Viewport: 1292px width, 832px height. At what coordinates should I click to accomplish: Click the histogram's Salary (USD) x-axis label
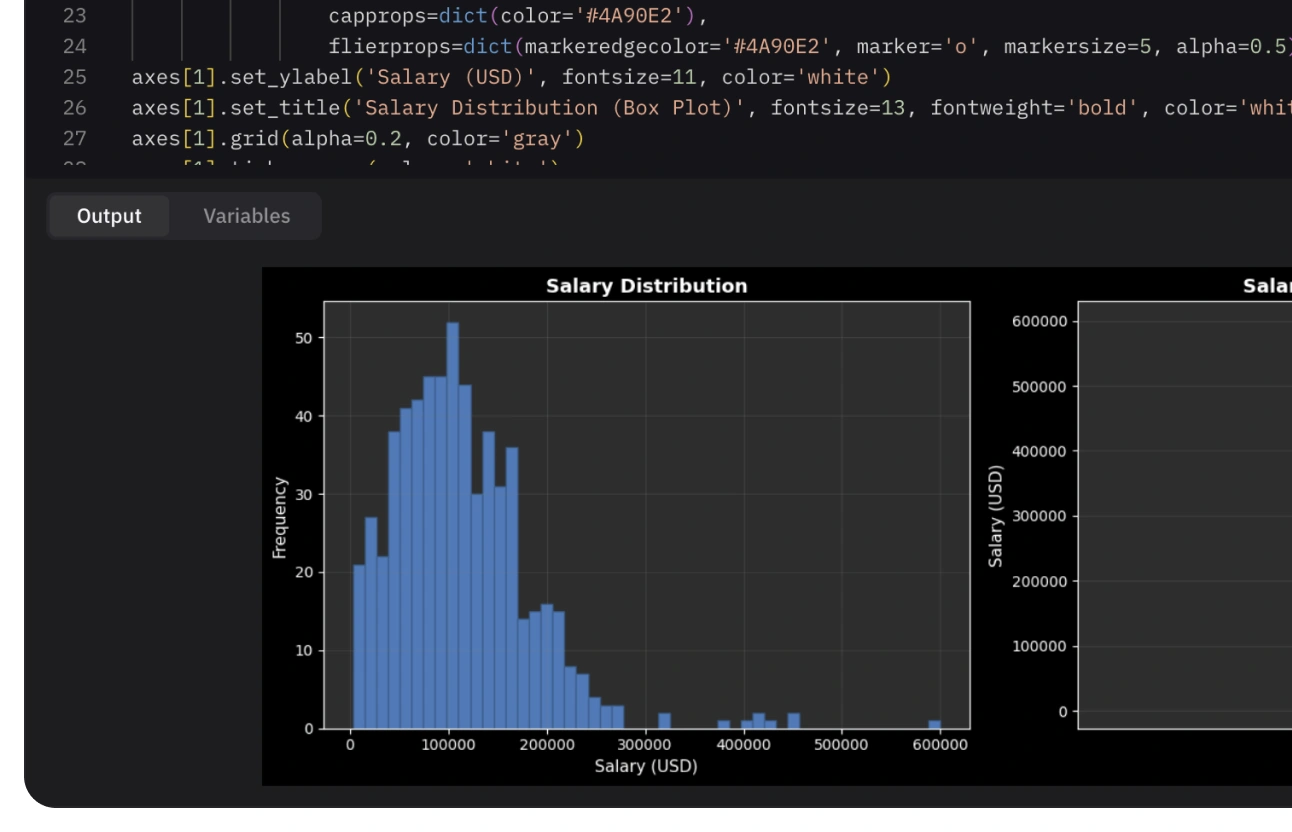(645, 766)
